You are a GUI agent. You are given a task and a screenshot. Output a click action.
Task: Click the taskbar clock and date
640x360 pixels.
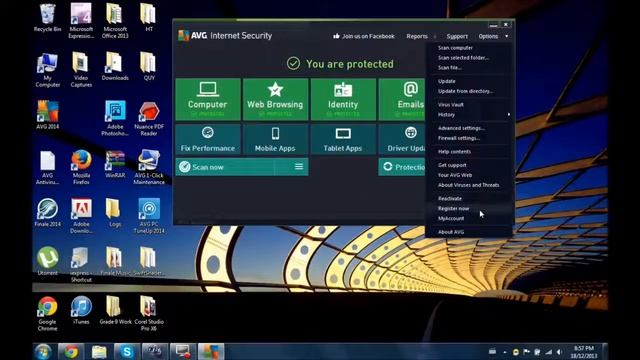point(584,352)
